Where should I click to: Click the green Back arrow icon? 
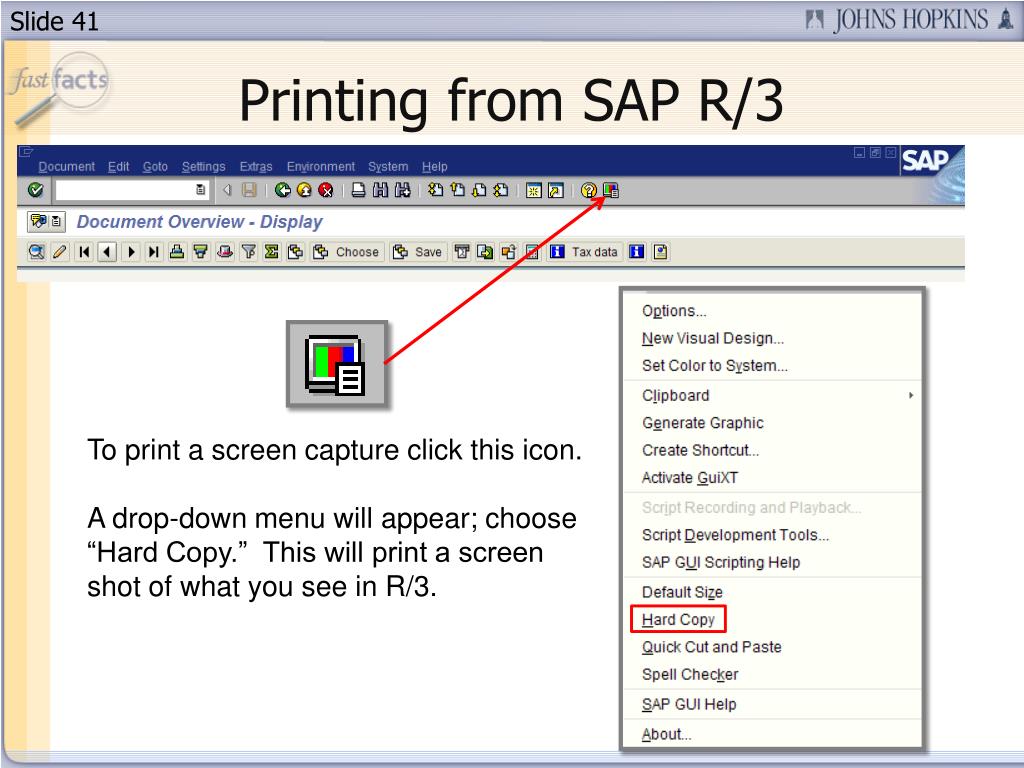pos(282,190)
